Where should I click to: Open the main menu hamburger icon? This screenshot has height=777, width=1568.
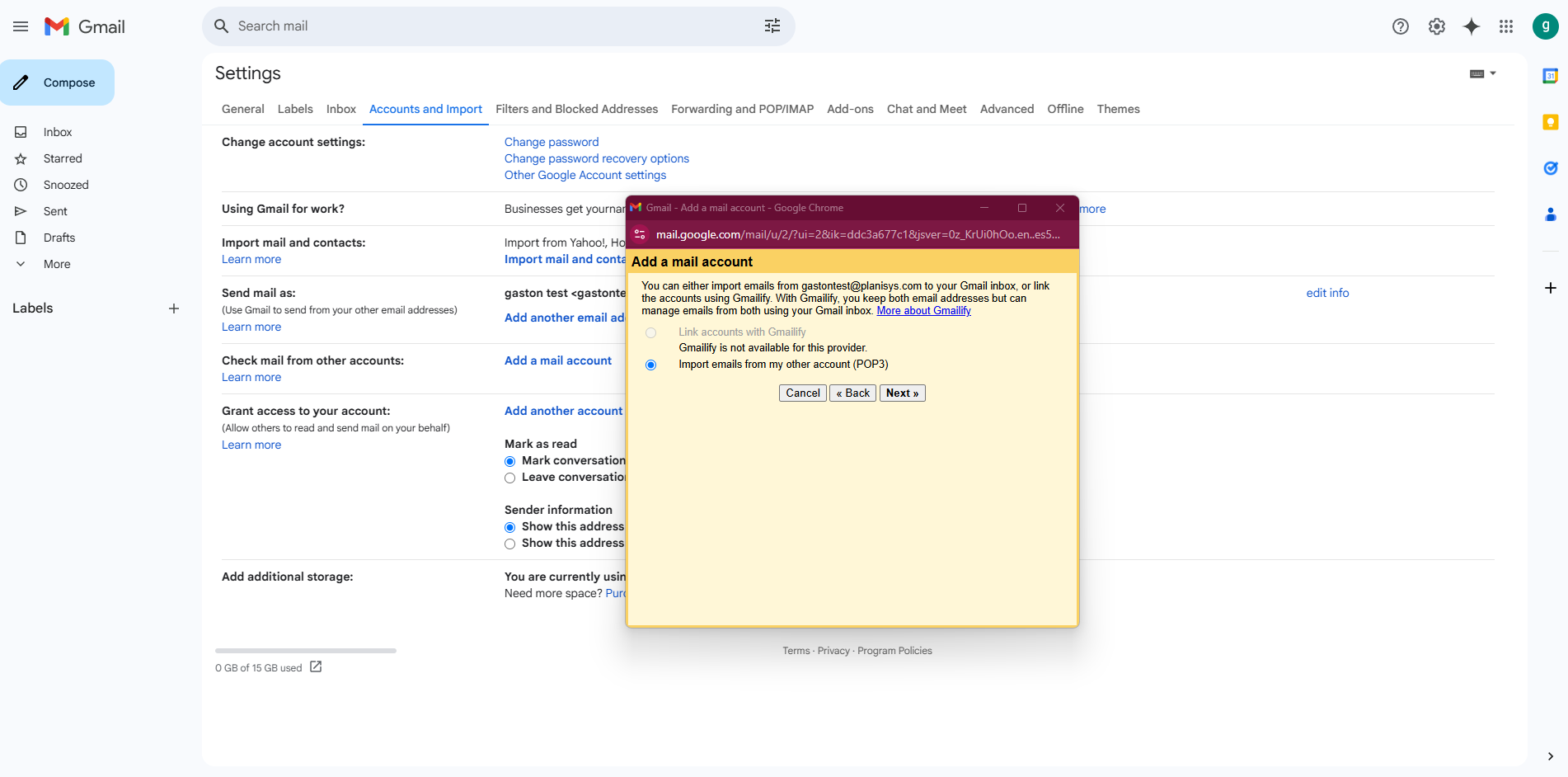21,26
